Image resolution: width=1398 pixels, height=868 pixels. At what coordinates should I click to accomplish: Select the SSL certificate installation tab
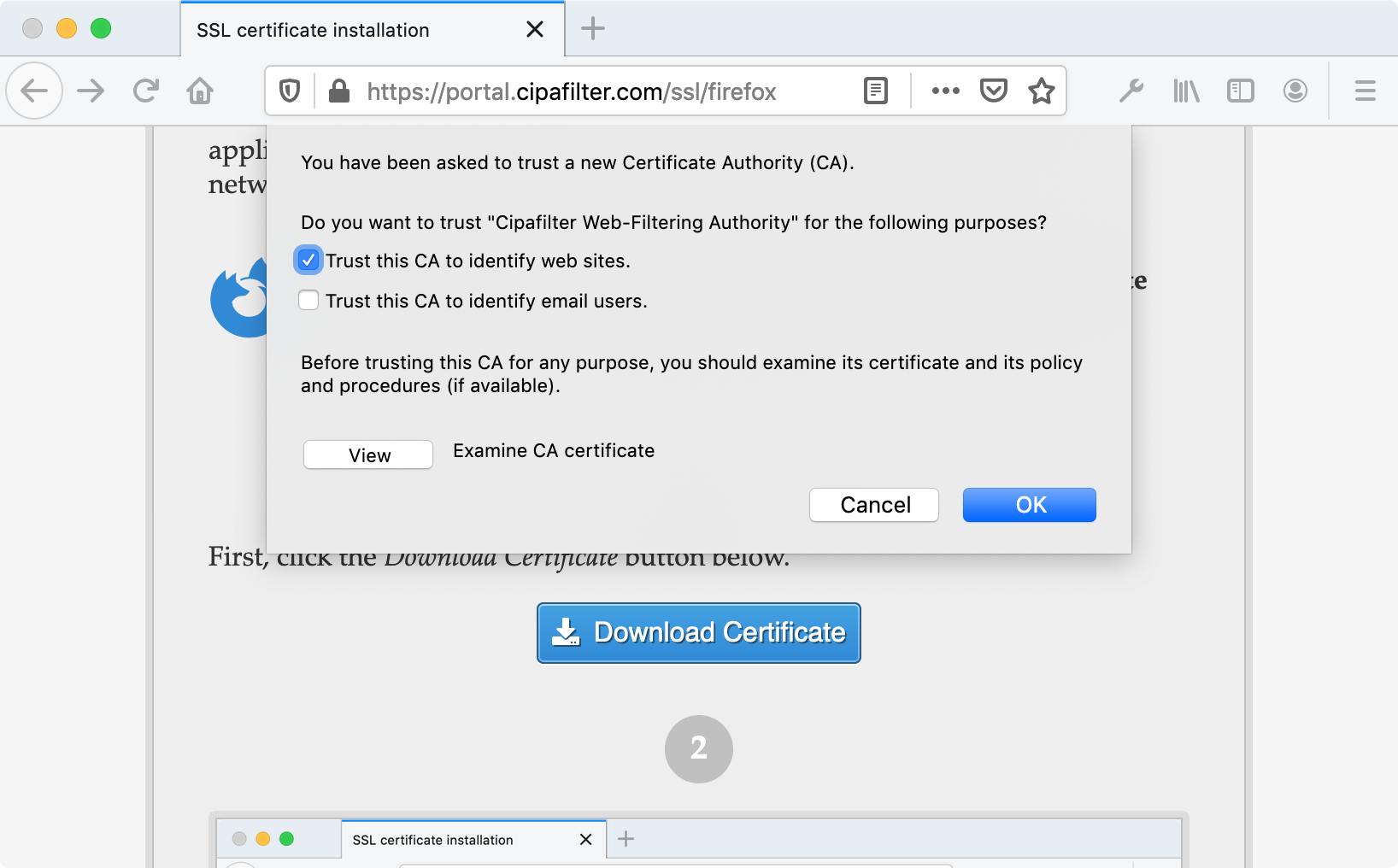click(342, 30)
